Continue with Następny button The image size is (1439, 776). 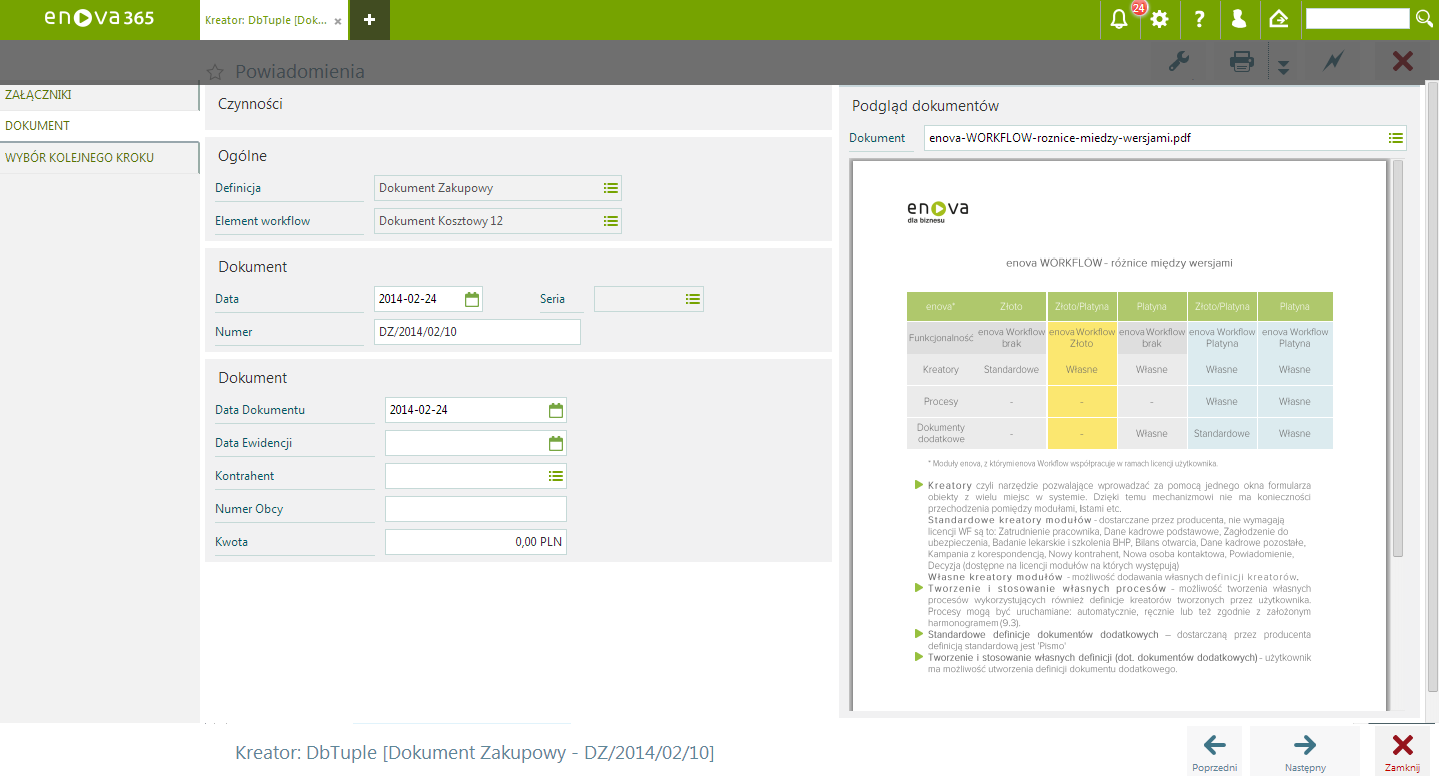tap(1305, 751)
